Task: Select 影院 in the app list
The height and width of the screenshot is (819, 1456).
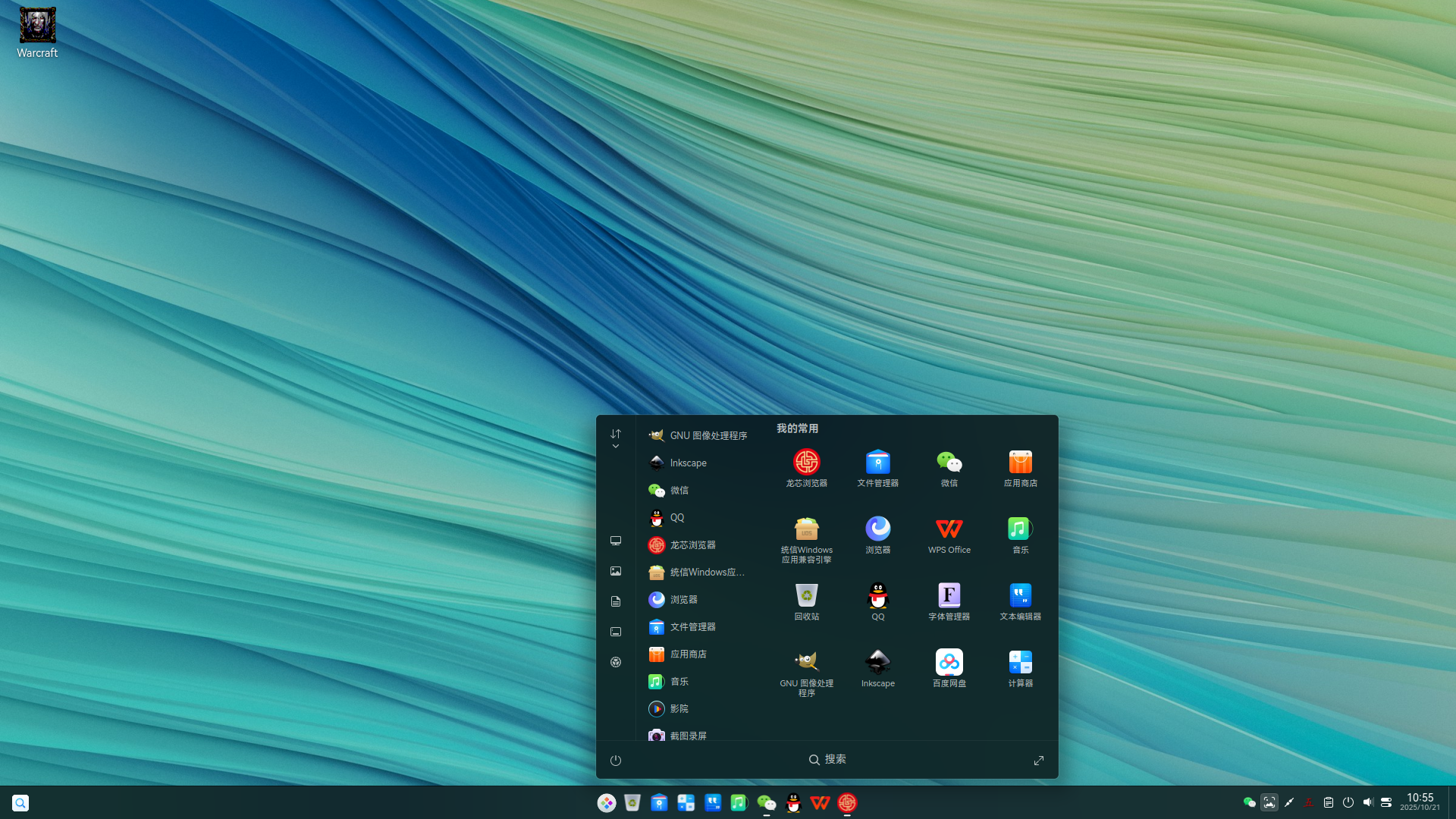Action: pos(698,708)
